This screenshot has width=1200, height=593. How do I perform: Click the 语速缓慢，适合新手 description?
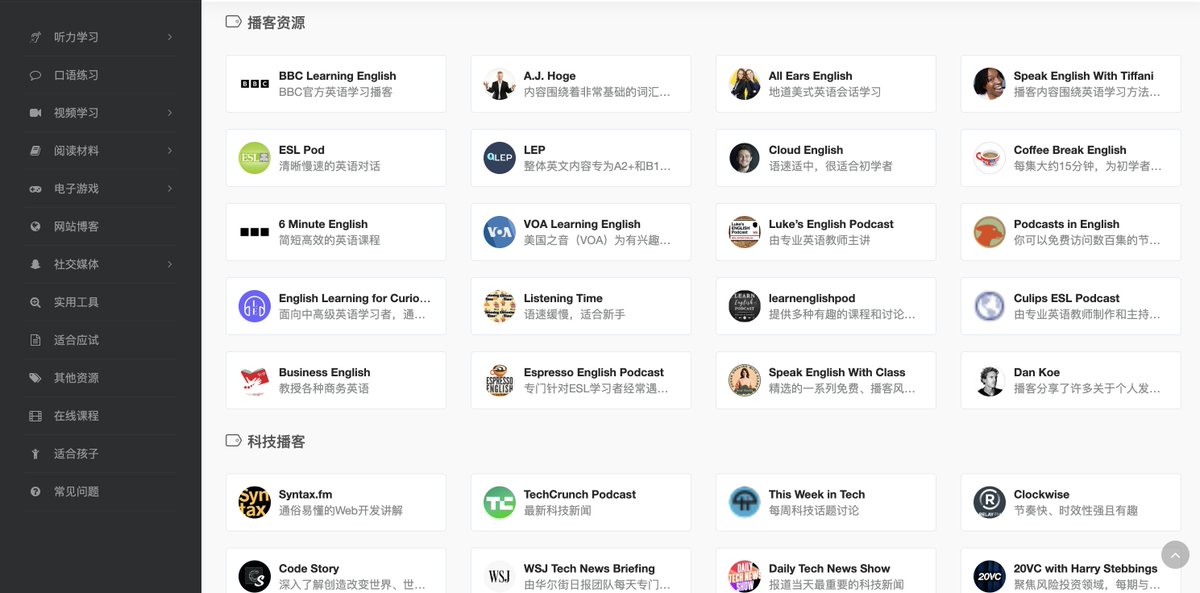coord(574,314)
